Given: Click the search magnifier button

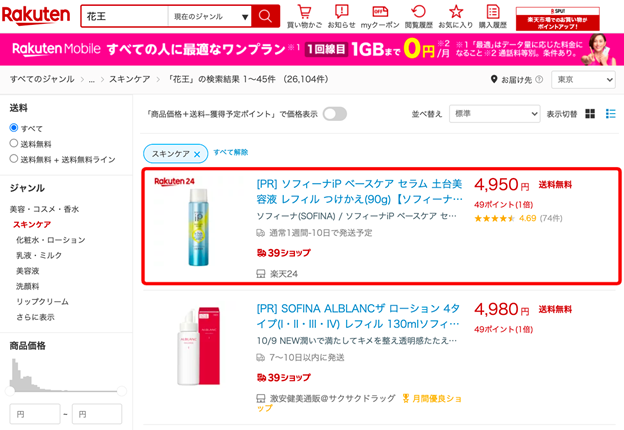Looking at the screenshot, I should [x=265, y=17].
